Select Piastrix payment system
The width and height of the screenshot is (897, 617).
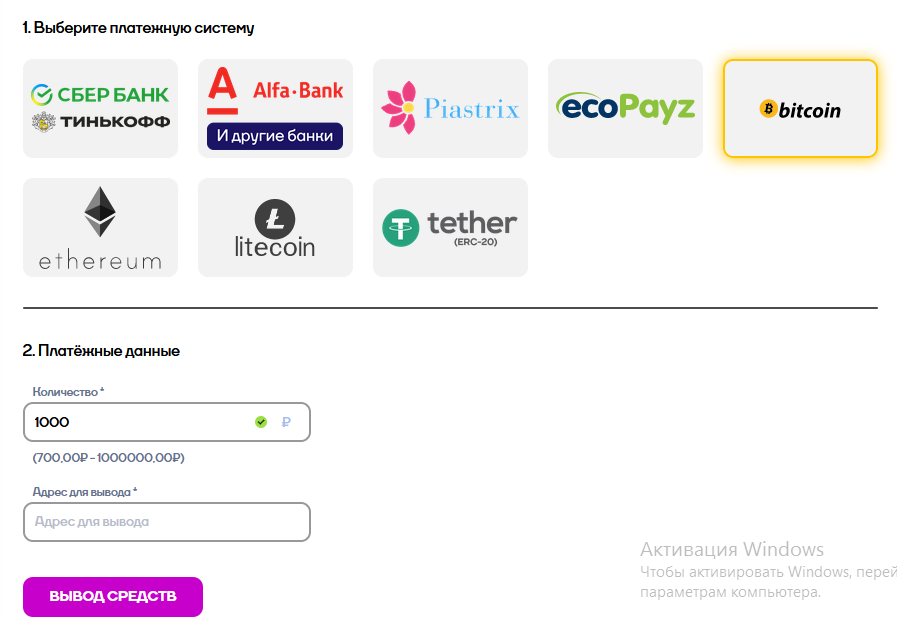[450, 108]
